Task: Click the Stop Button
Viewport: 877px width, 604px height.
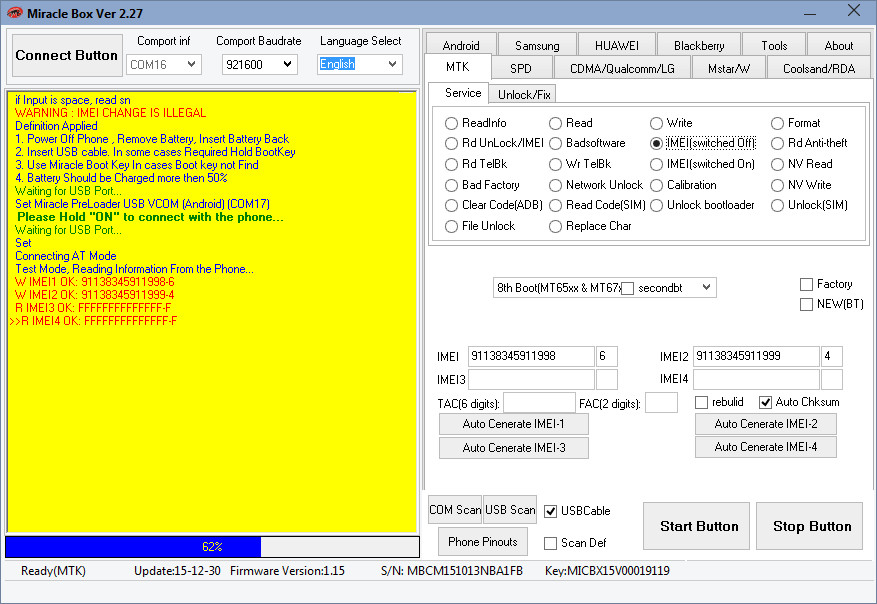Action: 809,526
